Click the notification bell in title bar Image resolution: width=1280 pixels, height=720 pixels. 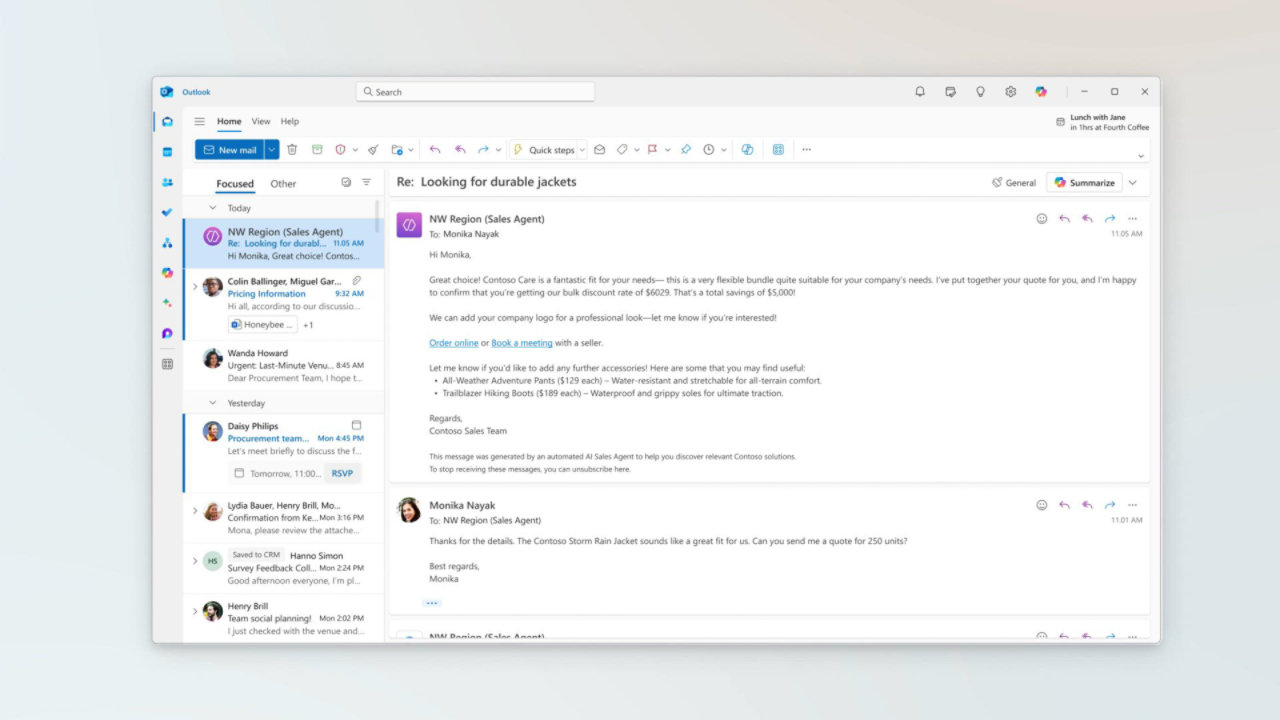point(920,92)
